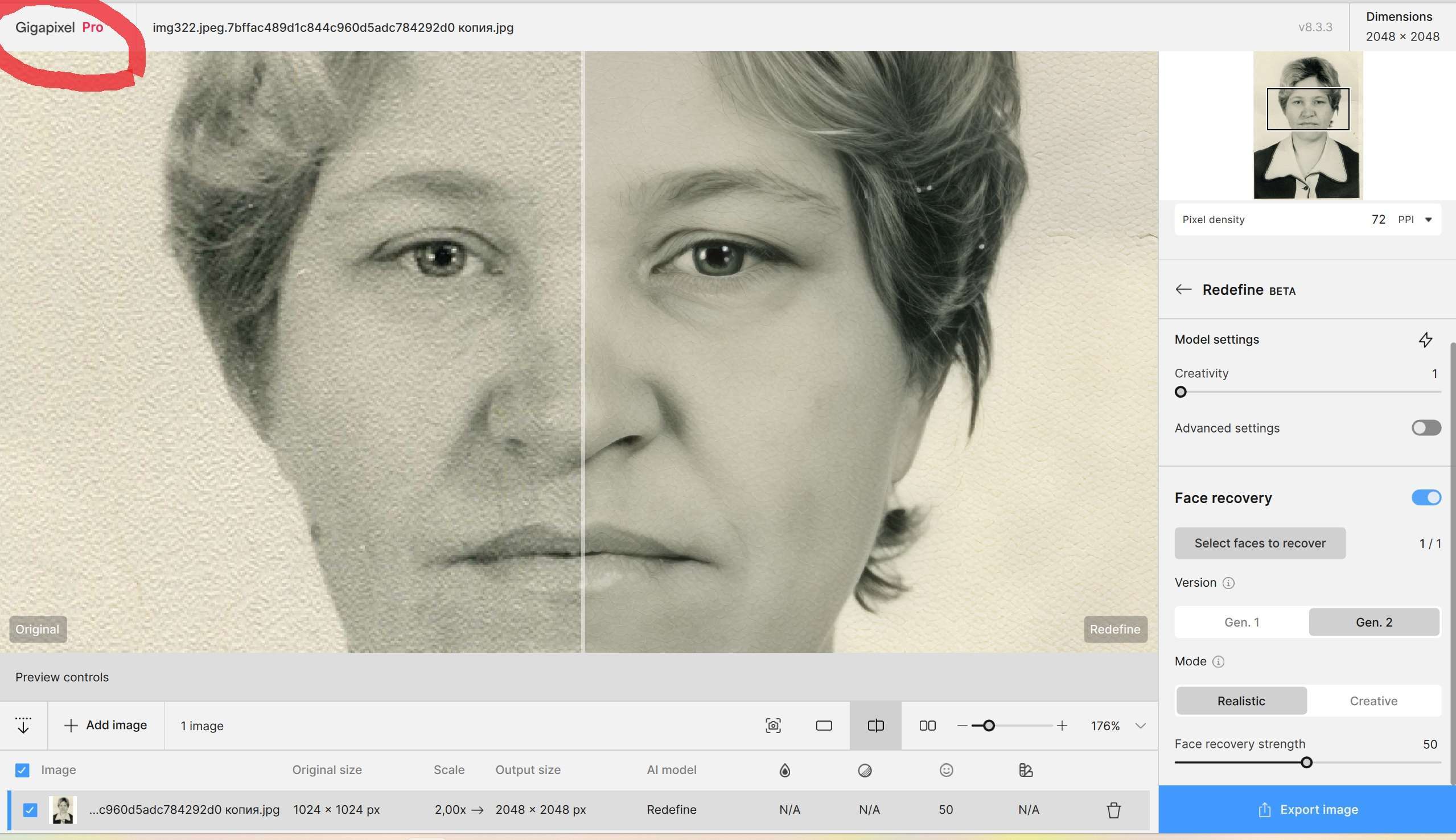Click the Export image button
Screen dimensions: 1456x840
click(1307, 810)
